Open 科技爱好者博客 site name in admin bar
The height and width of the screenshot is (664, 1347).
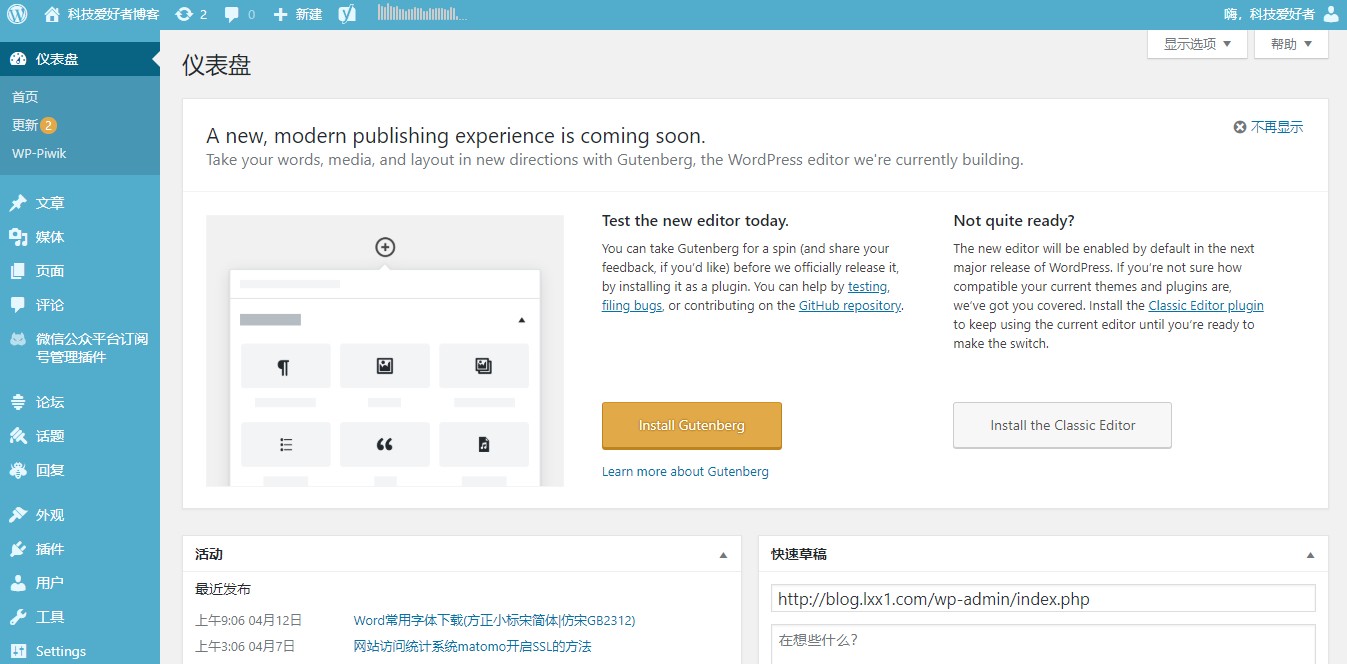pyautogui.click(x=113, y=14)
